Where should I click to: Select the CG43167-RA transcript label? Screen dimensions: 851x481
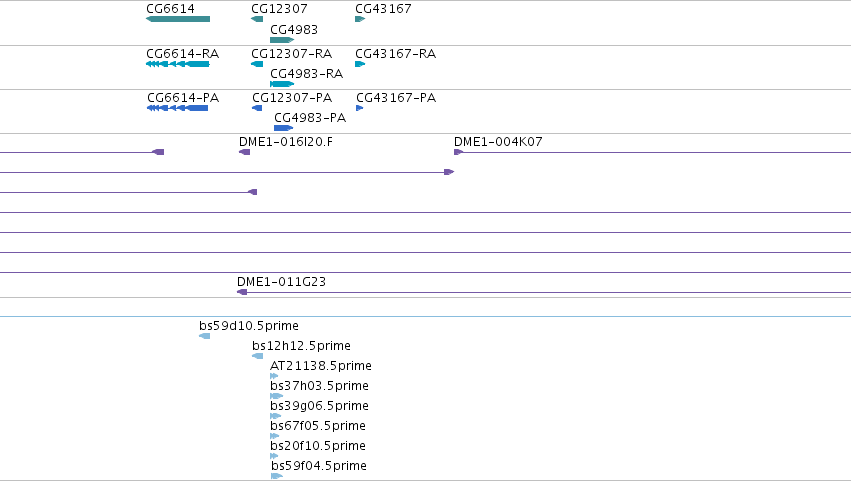point(396,54)
